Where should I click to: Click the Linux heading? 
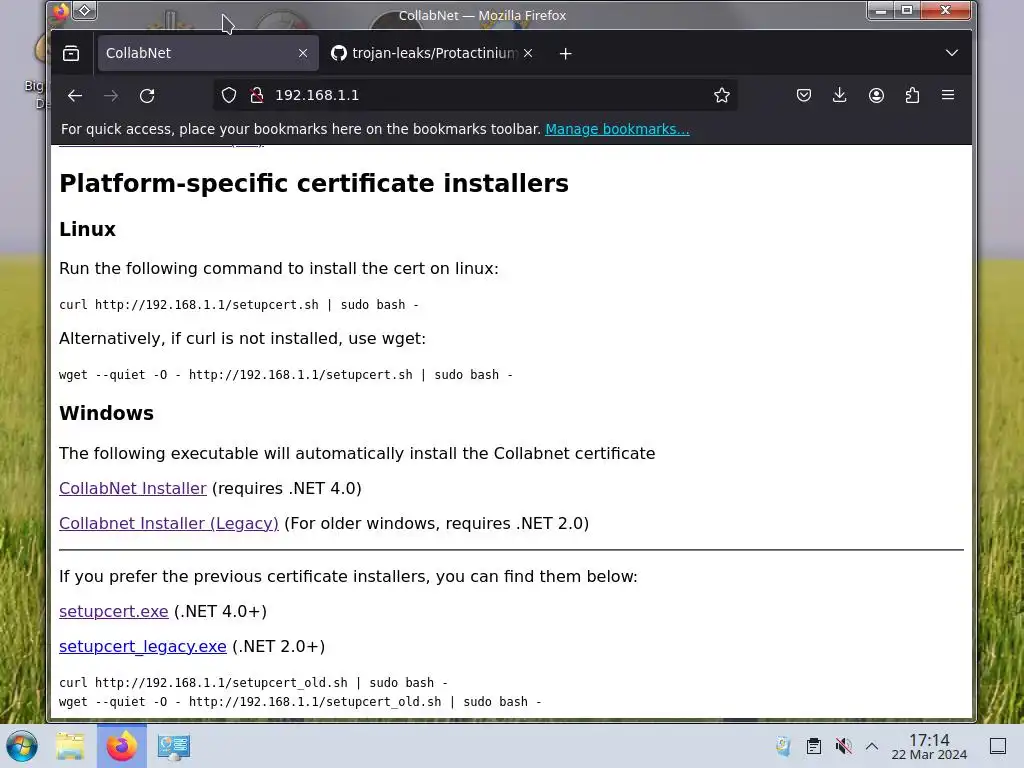[88, 229]
